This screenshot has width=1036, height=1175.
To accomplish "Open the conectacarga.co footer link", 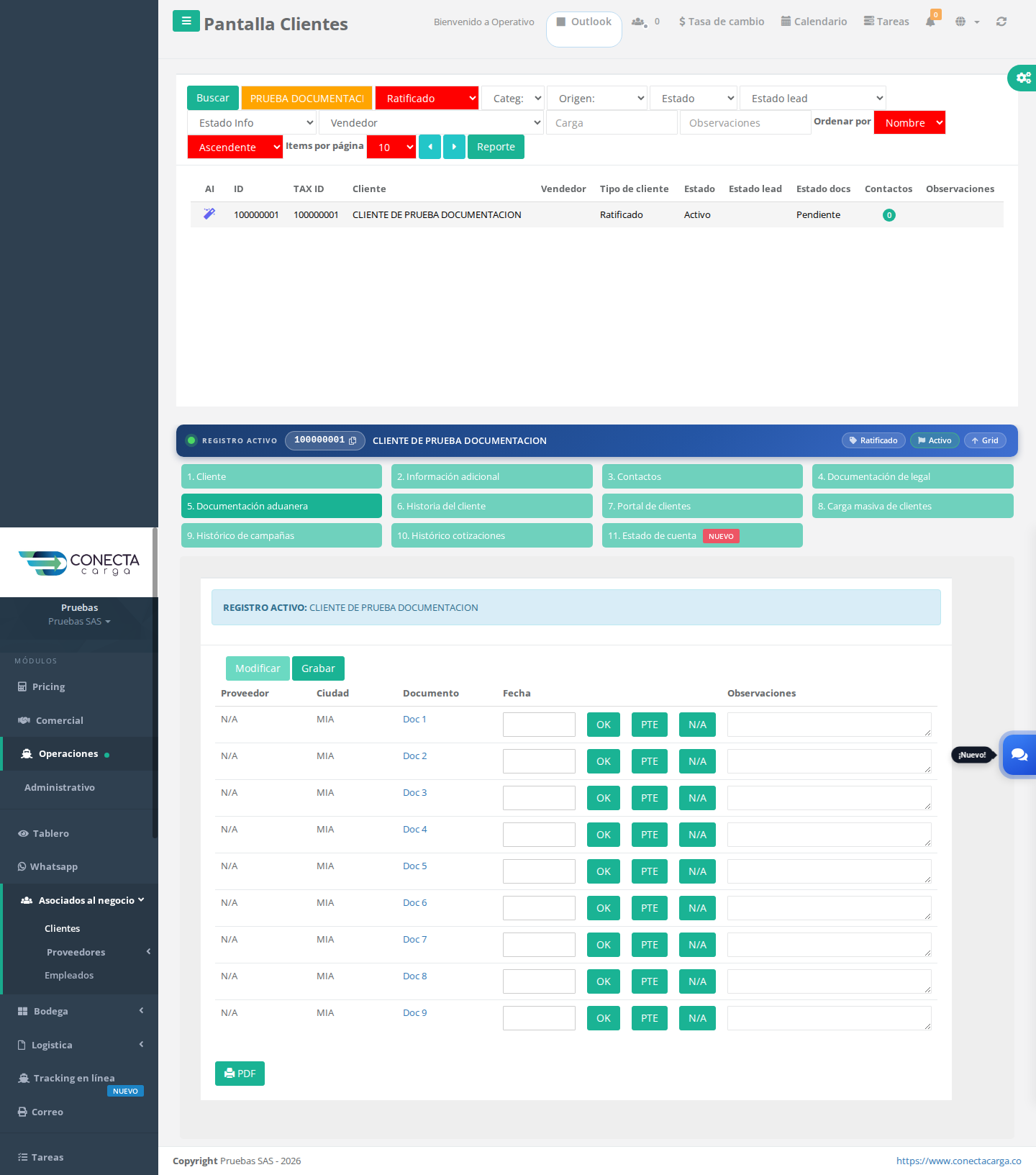I will point(959,1161).
